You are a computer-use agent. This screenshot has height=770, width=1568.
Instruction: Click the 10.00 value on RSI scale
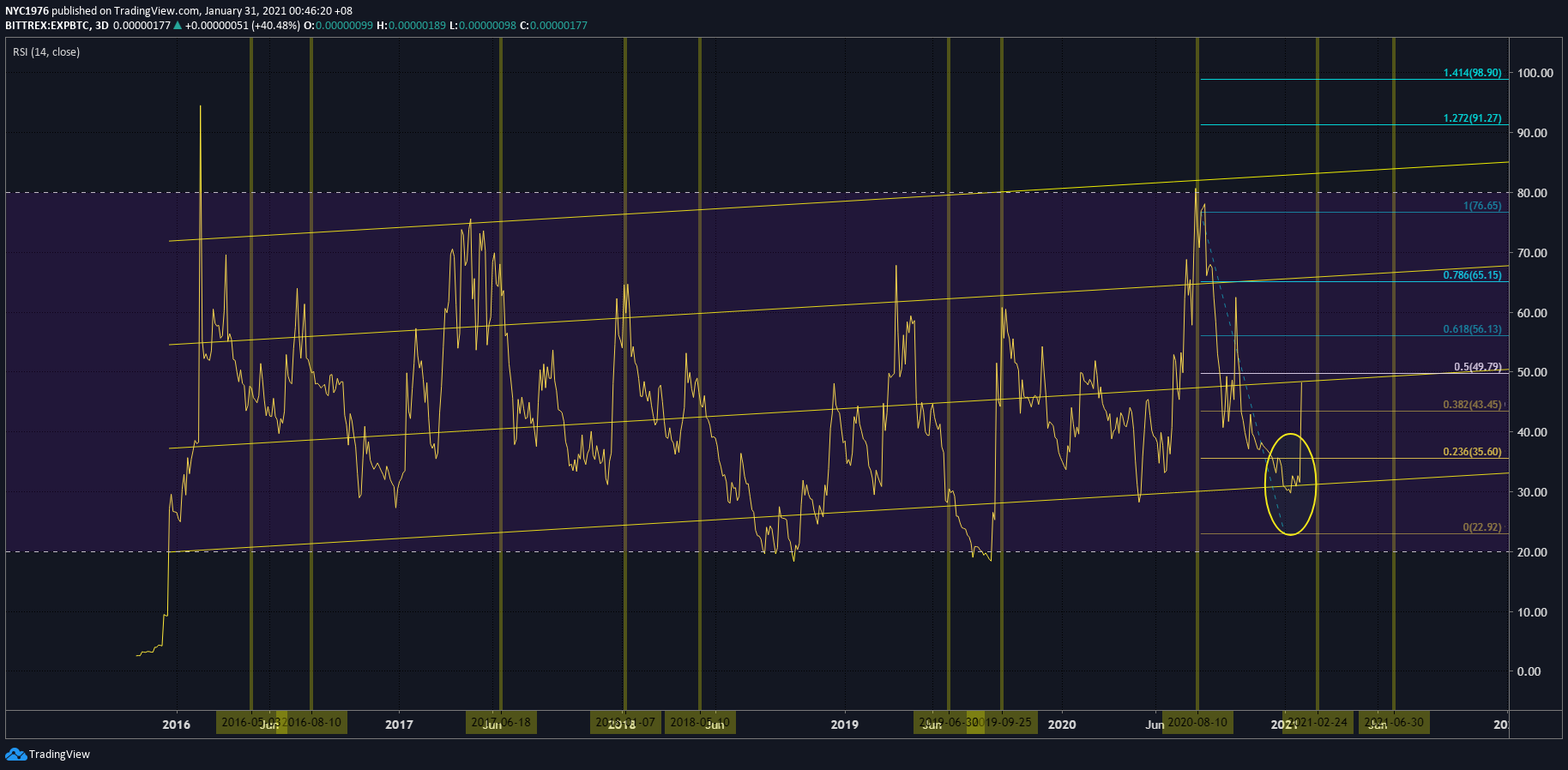click(1532, 612)
